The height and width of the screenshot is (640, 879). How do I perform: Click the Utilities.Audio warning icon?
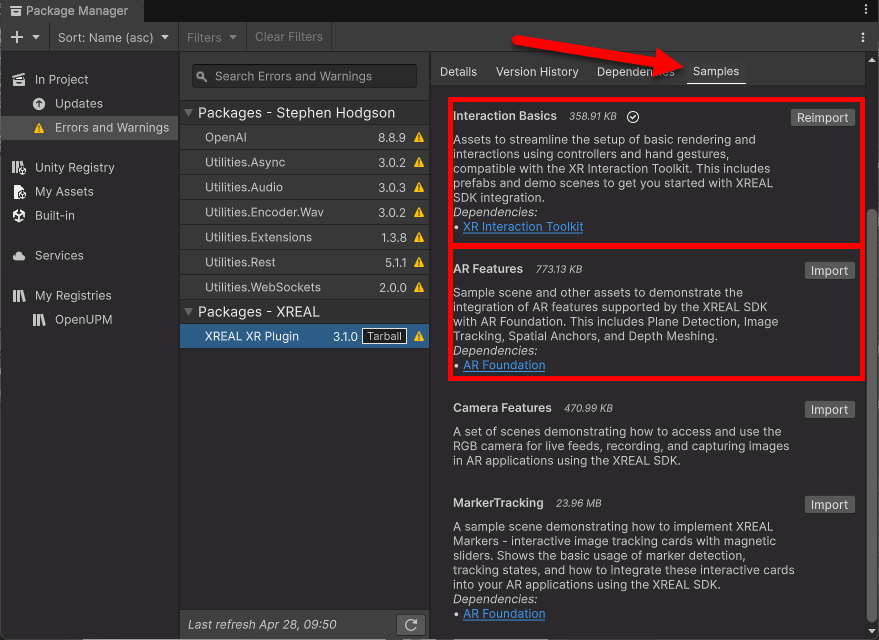click(x=419, y=187)
